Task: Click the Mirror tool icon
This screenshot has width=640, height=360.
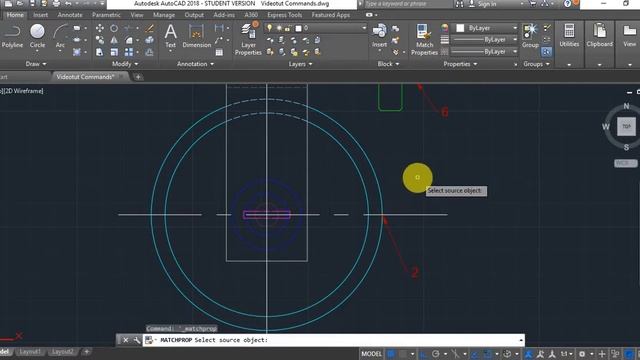Action: (x=114, y=40)
